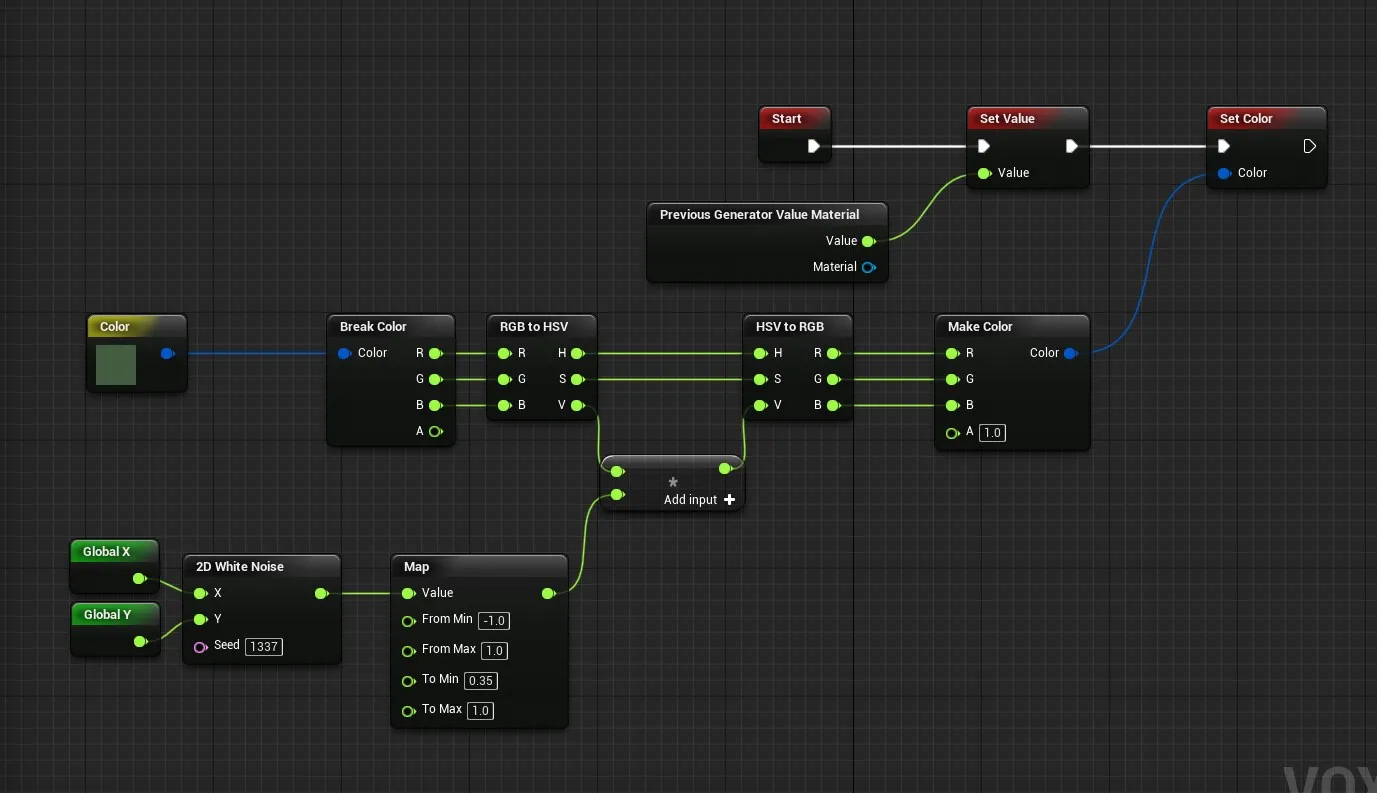Click the Add input plus on multiply node
Image resolution: width=1377 pixels, height=793 pixels.
tap(729, 500)
